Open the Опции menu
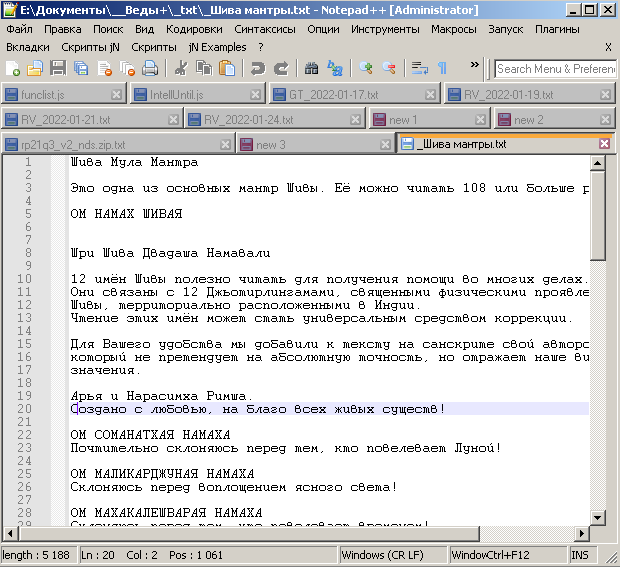620x567 pixels. 323,29
